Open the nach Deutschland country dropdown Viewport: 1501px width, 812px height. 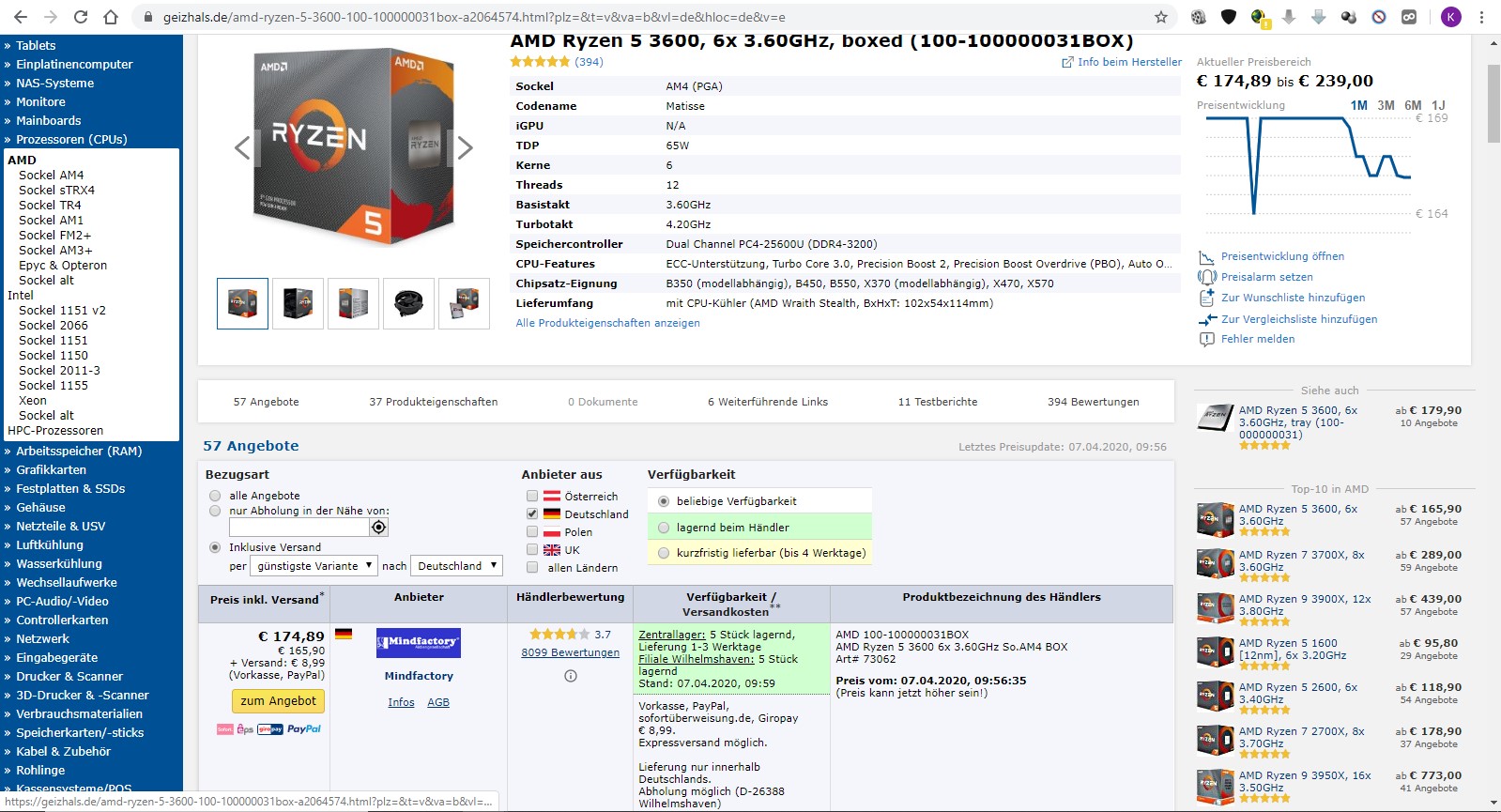point(456,566)
